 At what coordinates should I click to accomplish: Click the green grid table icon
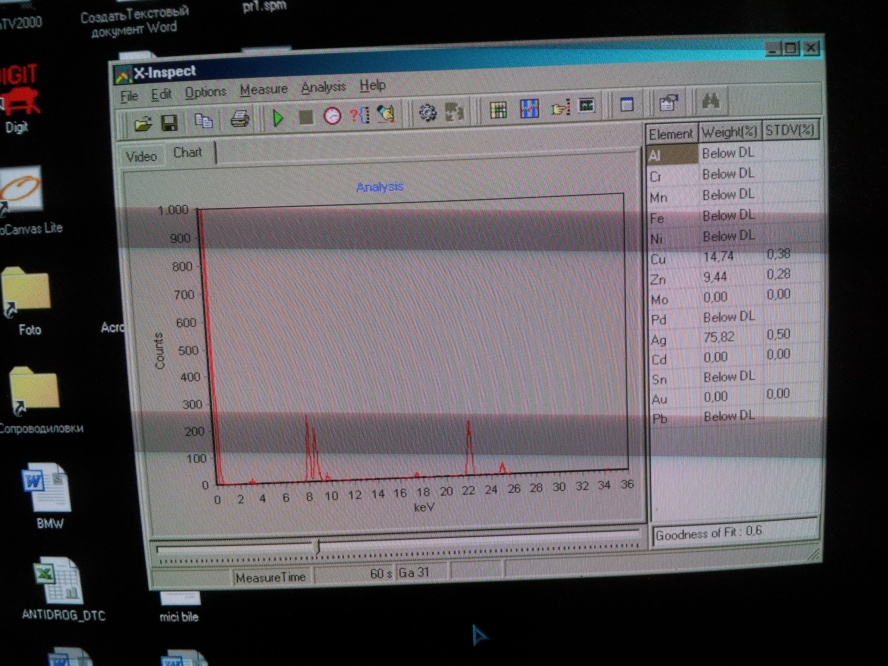click(x=498, y=110)
